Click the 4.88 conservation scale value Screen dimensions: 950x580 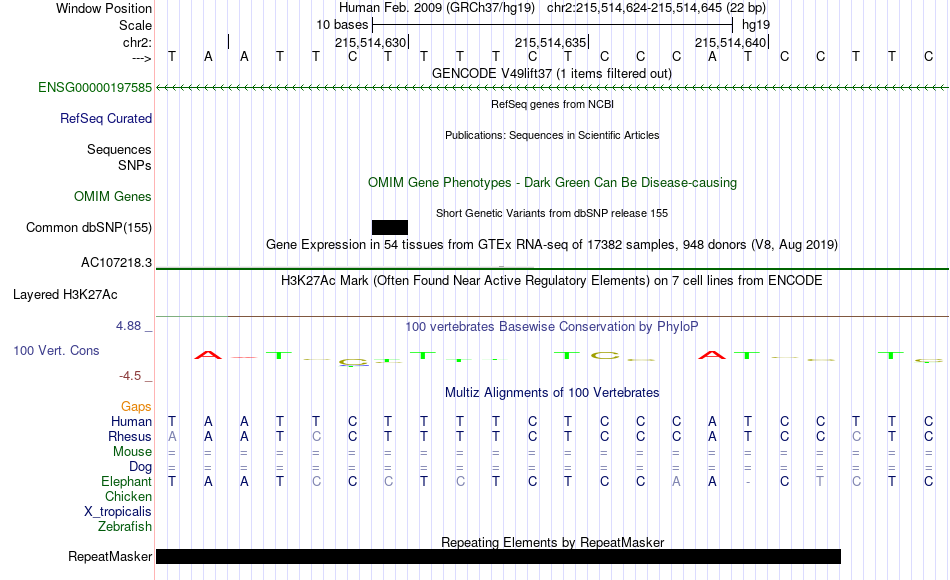128,325
